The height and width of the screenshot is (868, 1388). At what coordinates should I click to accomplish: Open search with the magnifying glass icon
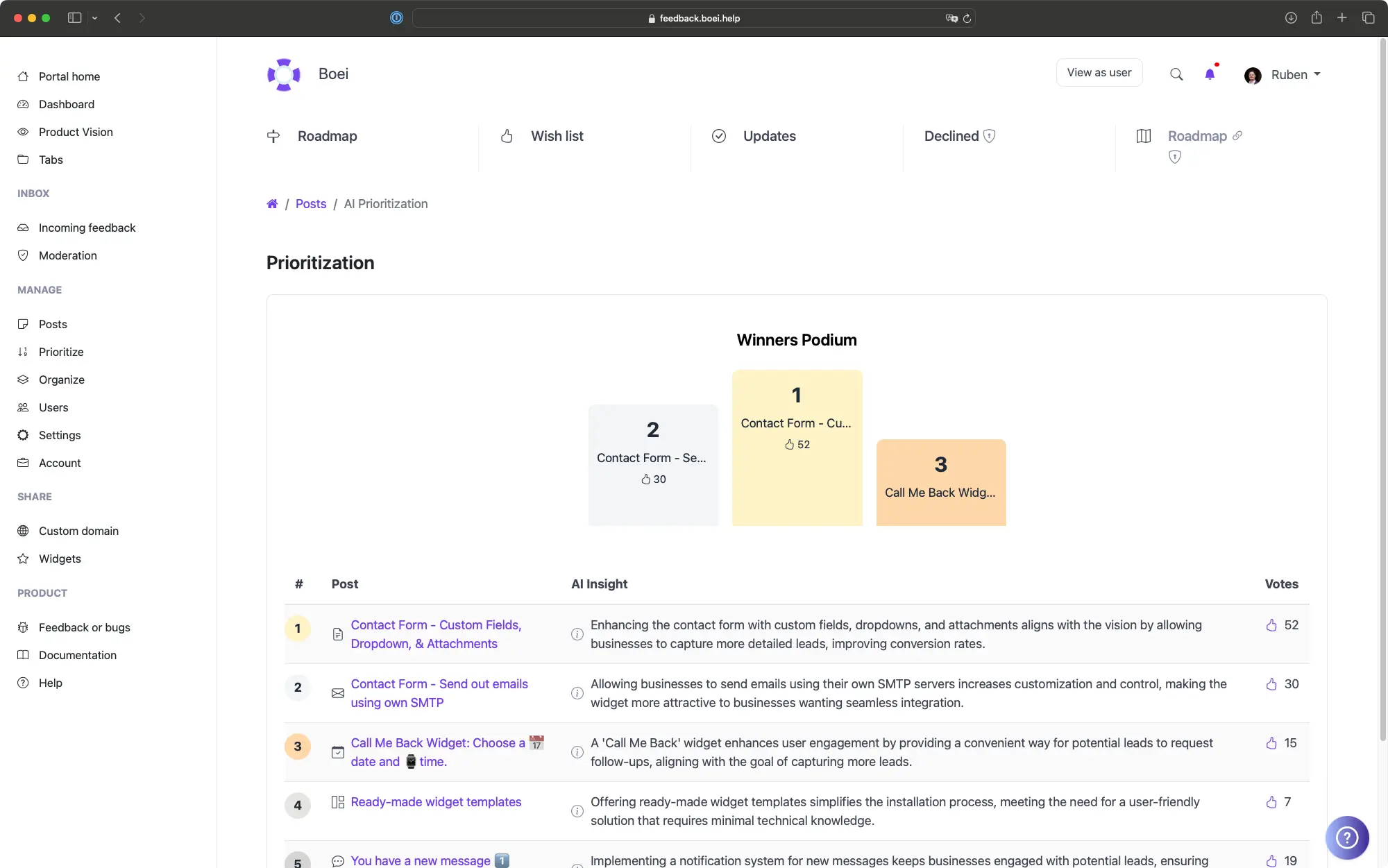[x=1176, y=74]
